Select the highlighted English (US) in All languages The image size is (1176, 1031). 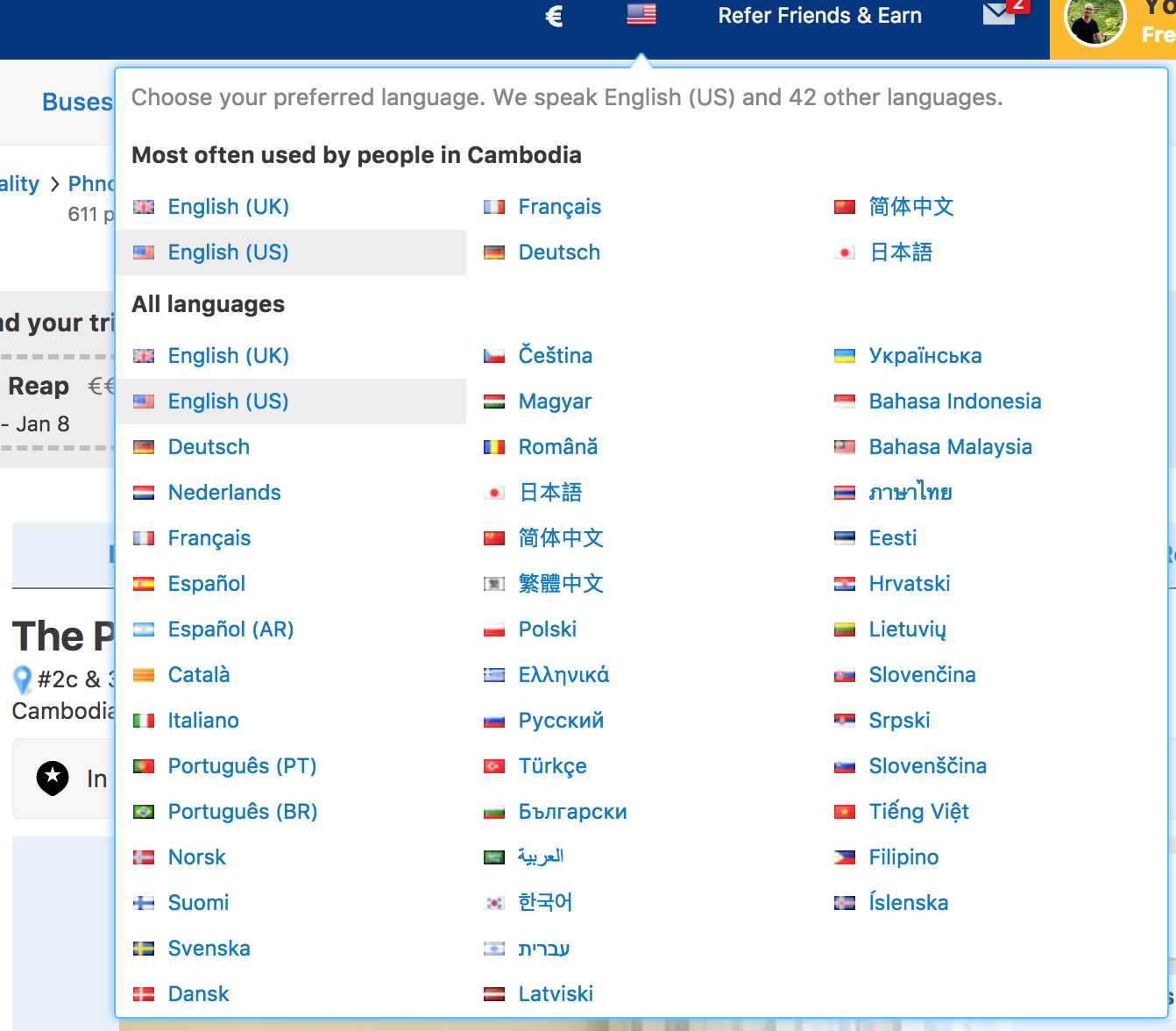point(228,402)
